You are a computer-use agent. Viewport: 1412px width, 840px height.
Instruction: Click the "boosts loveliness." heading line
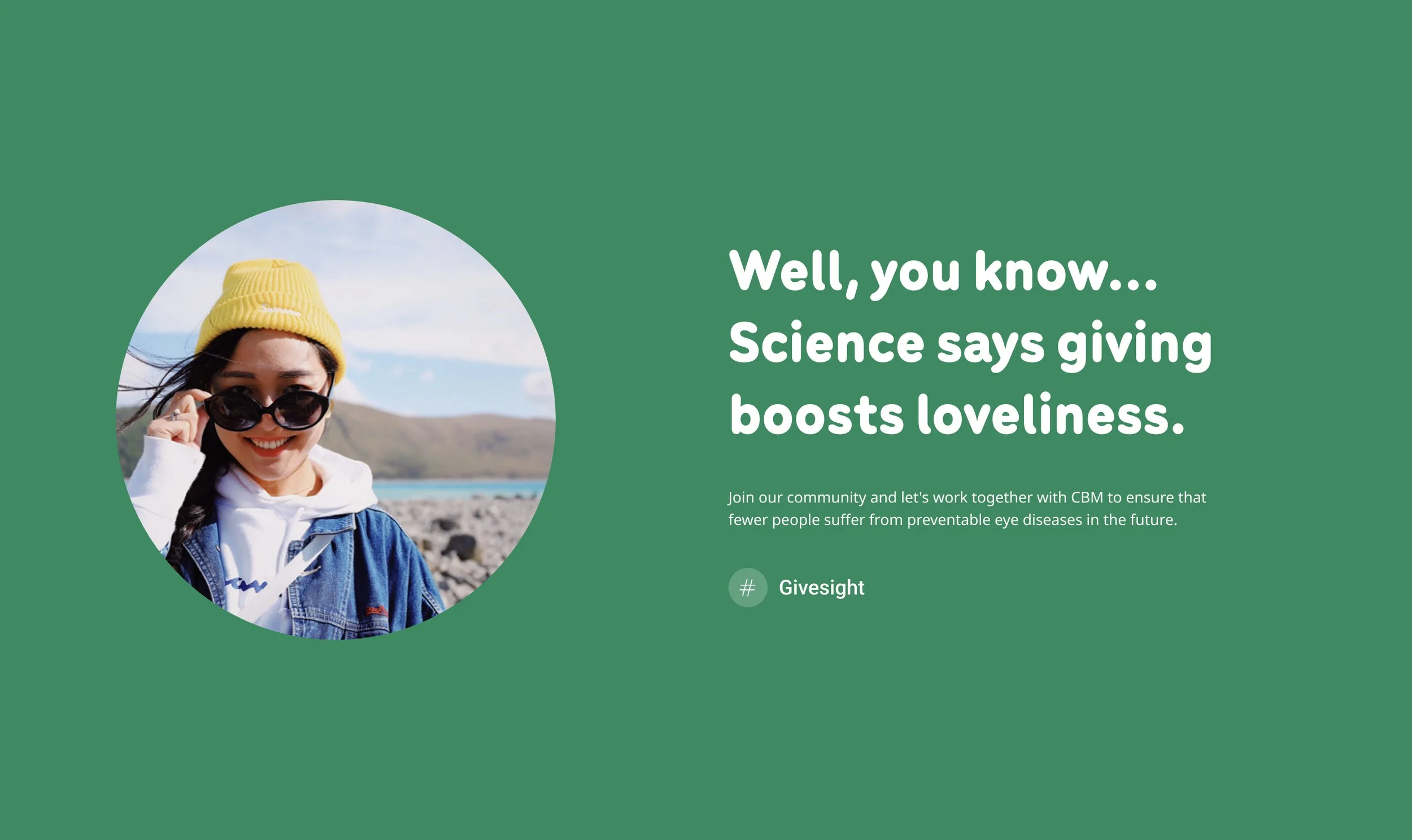point(957,416)
